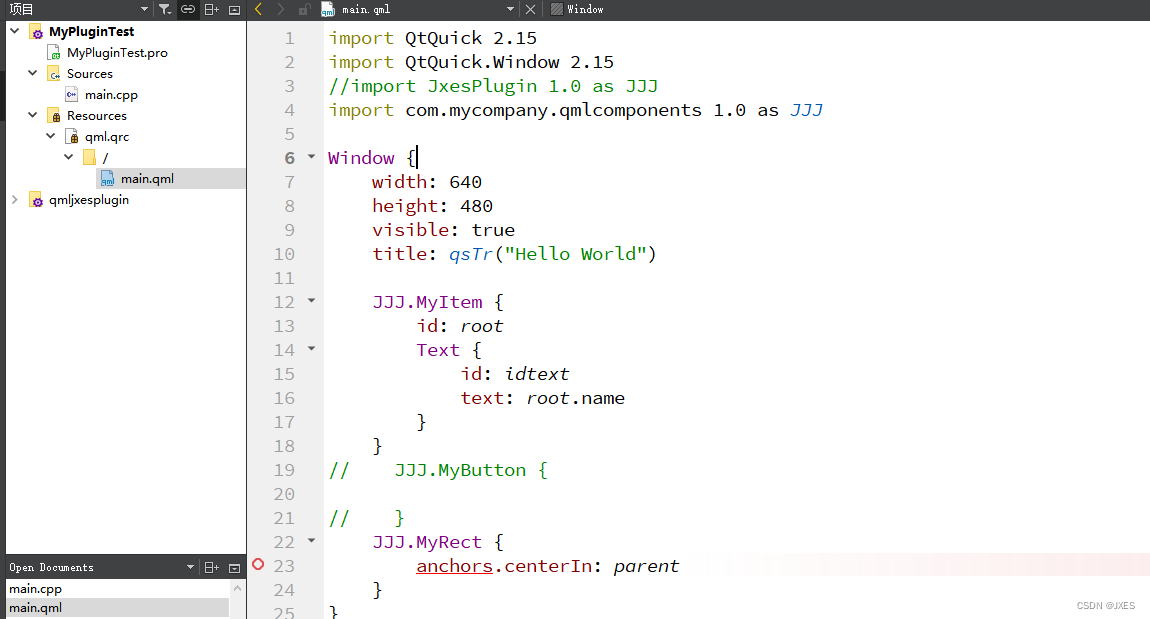This screenshot has width=1150, height=619.
Task: Click the Resources folder lock icon
Action: [54, 116]
